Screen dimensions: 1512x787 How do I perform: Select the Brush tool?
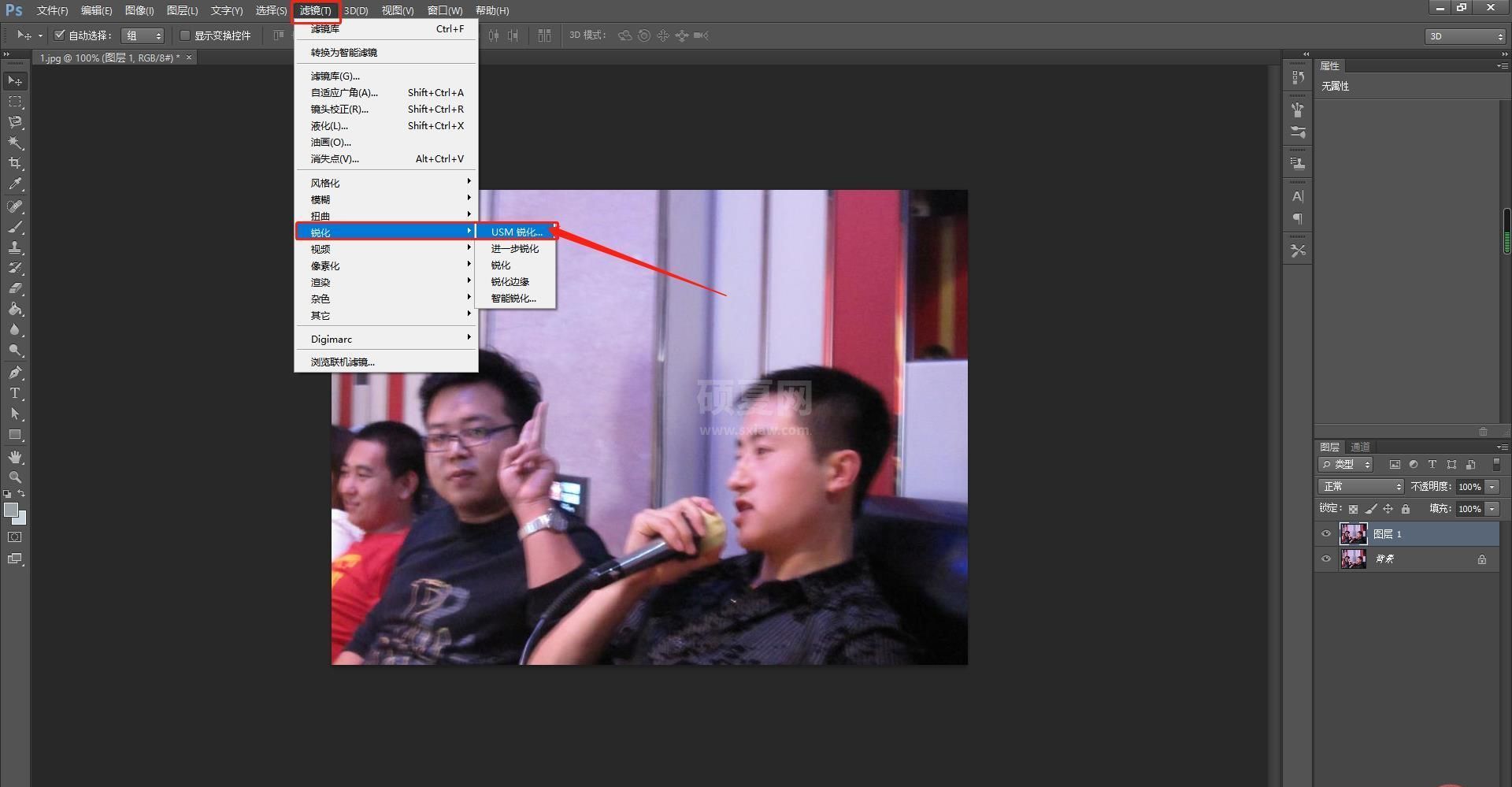pos(15,227)
